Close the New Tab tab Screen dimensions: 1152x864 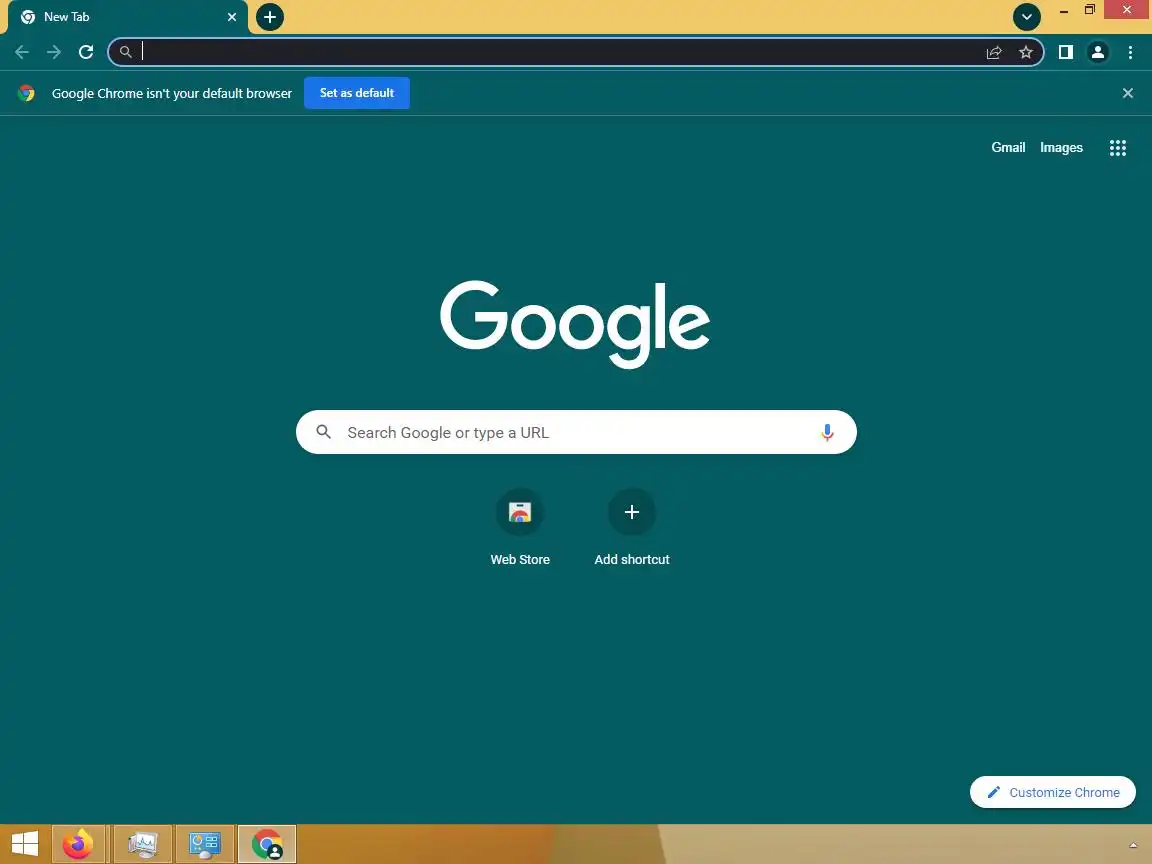click(x=232, y=17)
